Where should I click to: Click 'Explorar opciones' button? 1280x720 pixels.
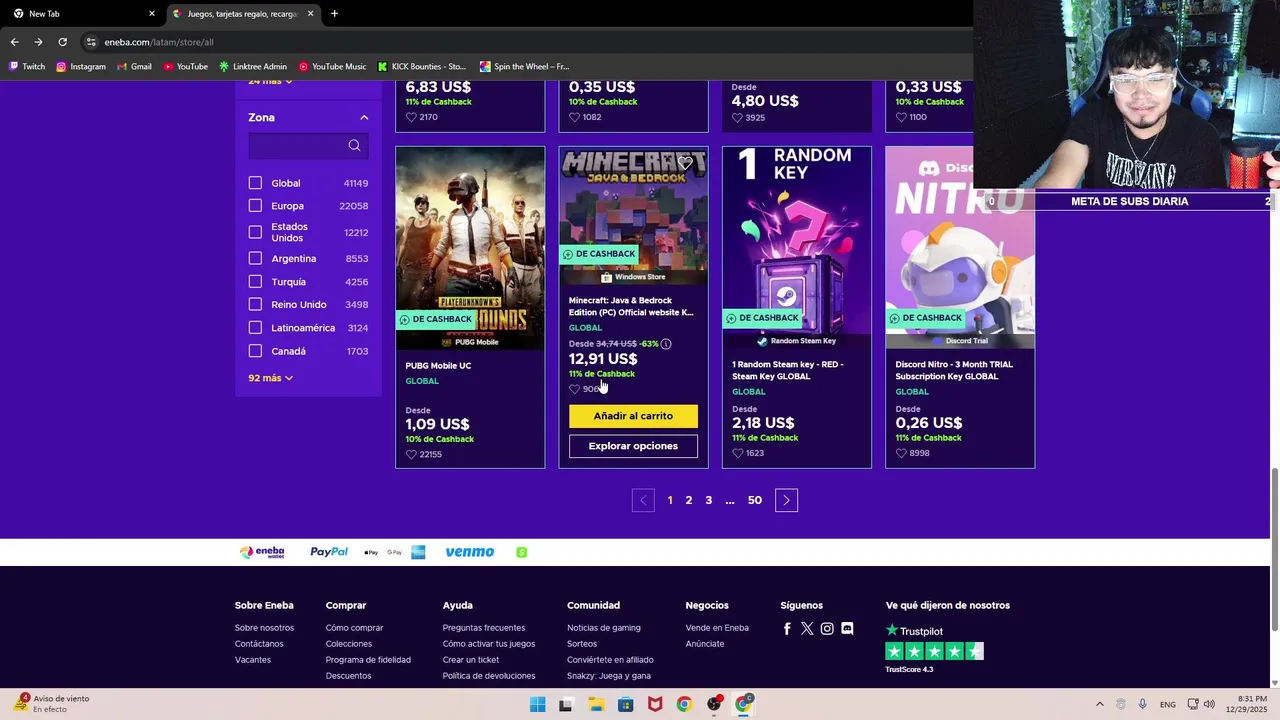pos(633,446)
